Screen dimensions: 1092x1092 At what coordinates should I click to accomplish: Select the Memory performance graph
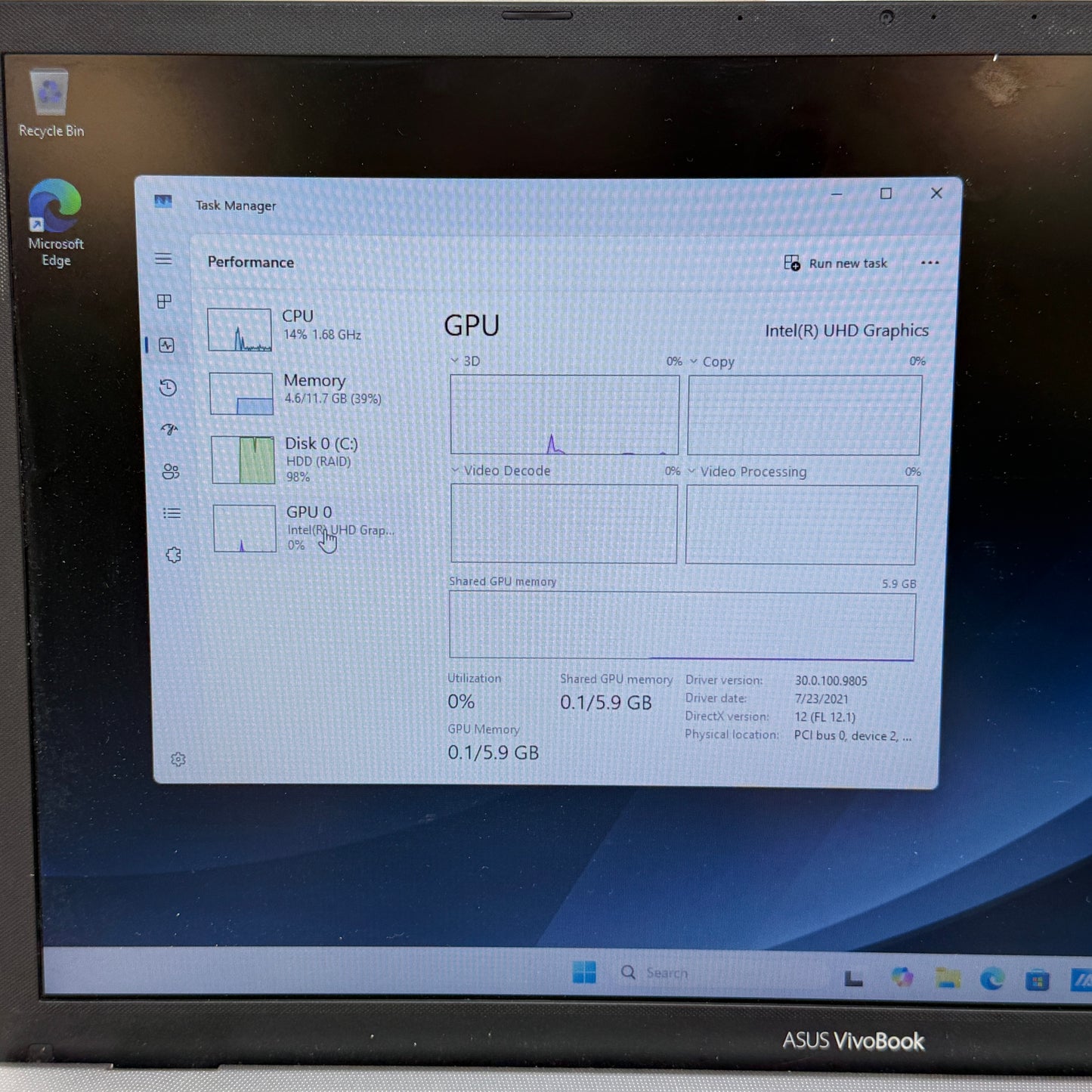click(242, 393)
